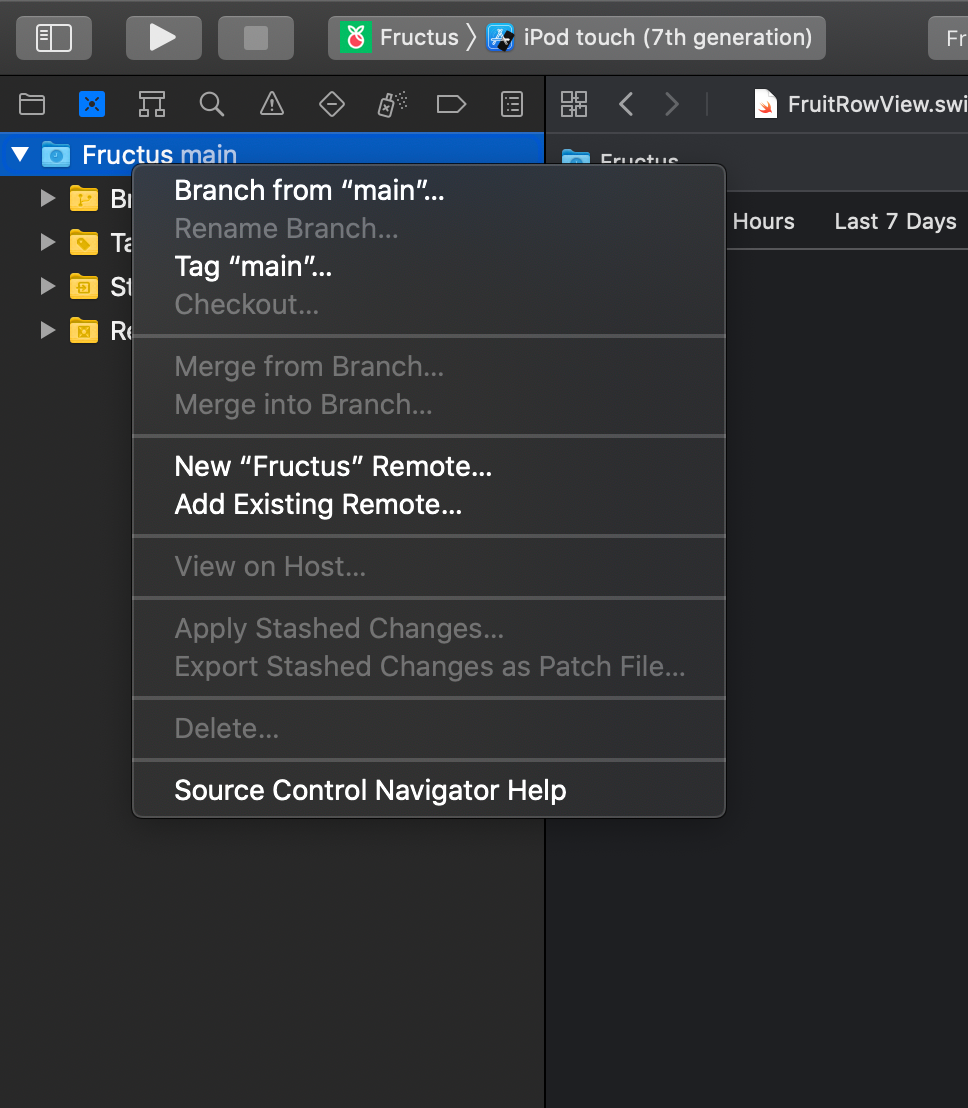Run the Fructus scheme with Play
The width and height of the screenshot is (968, 1108).
163,38
